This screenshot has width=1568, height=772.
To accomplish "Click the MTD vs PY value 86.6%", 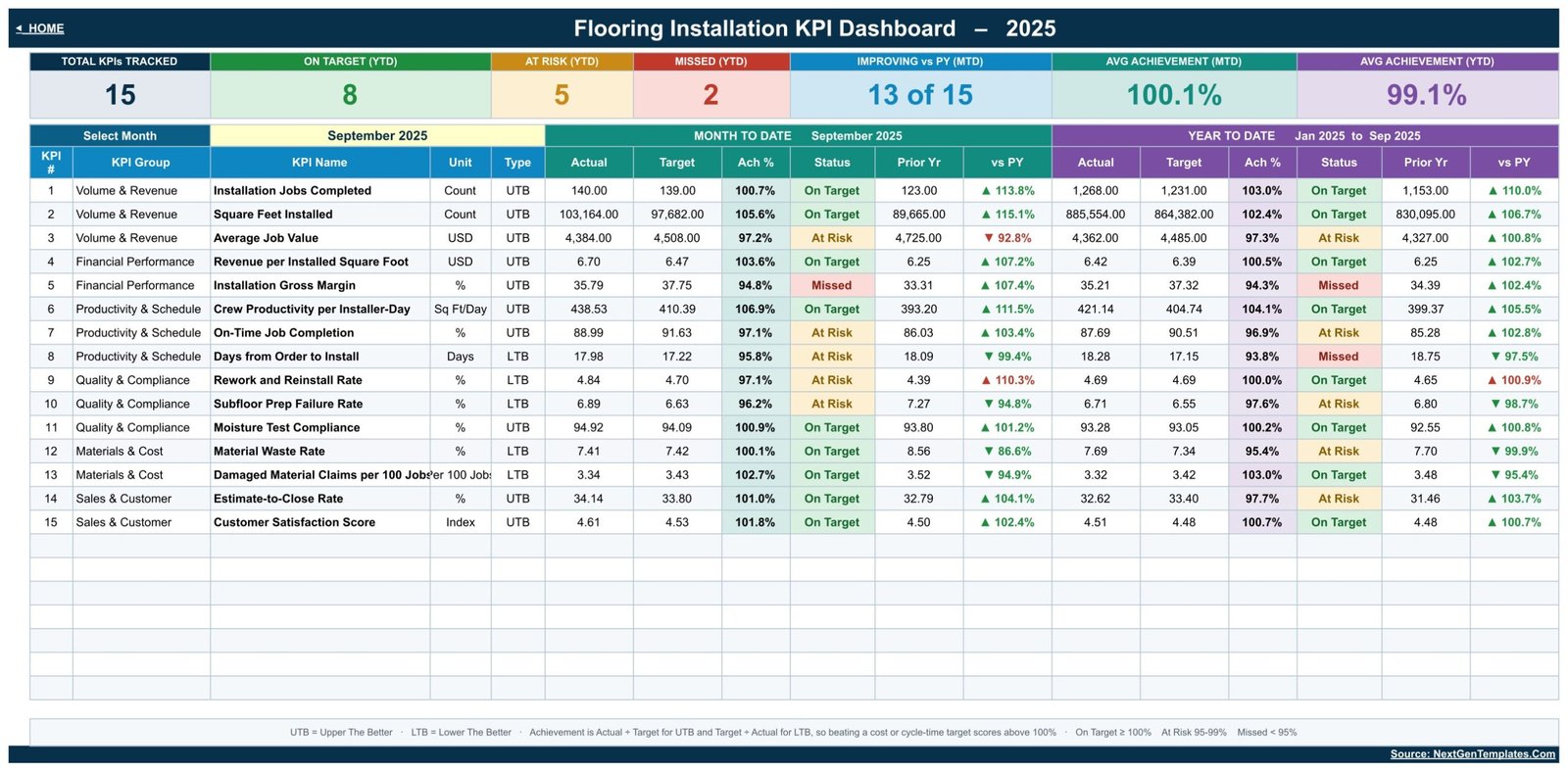I will coord(1007,452).
